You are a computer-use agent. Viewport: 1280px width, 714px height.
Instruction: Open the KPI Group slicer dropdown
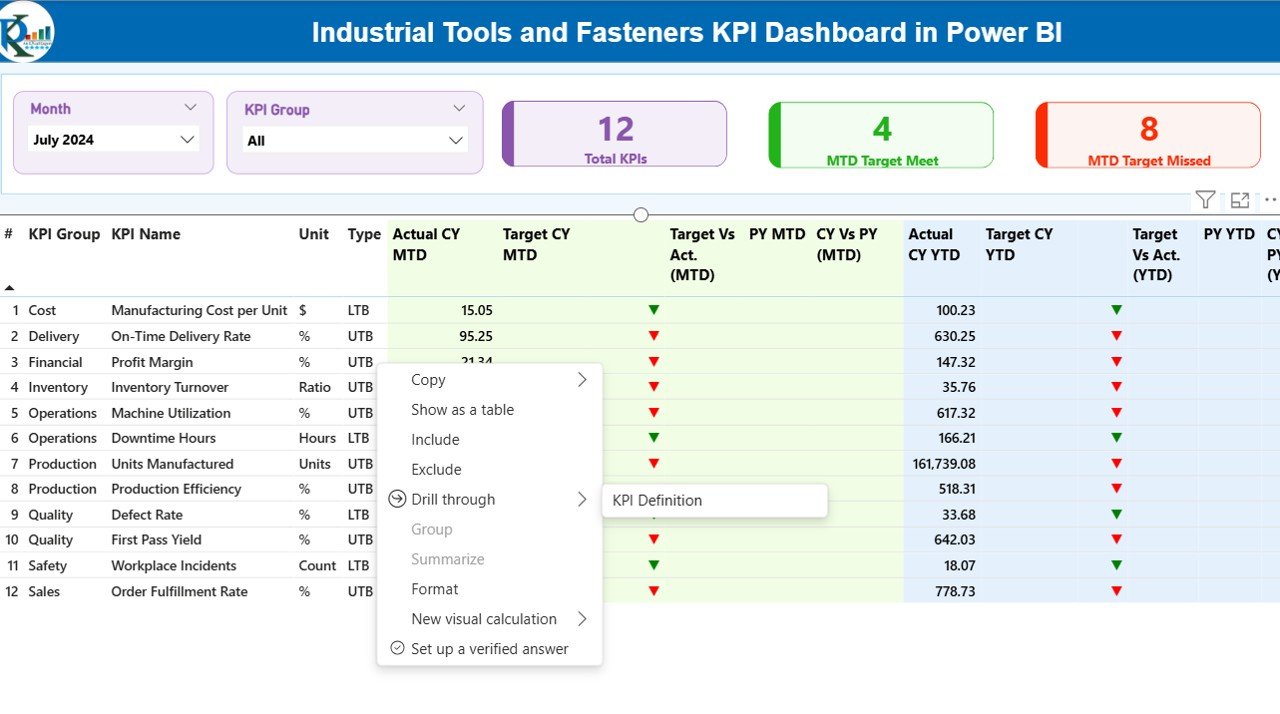[455, 140]
